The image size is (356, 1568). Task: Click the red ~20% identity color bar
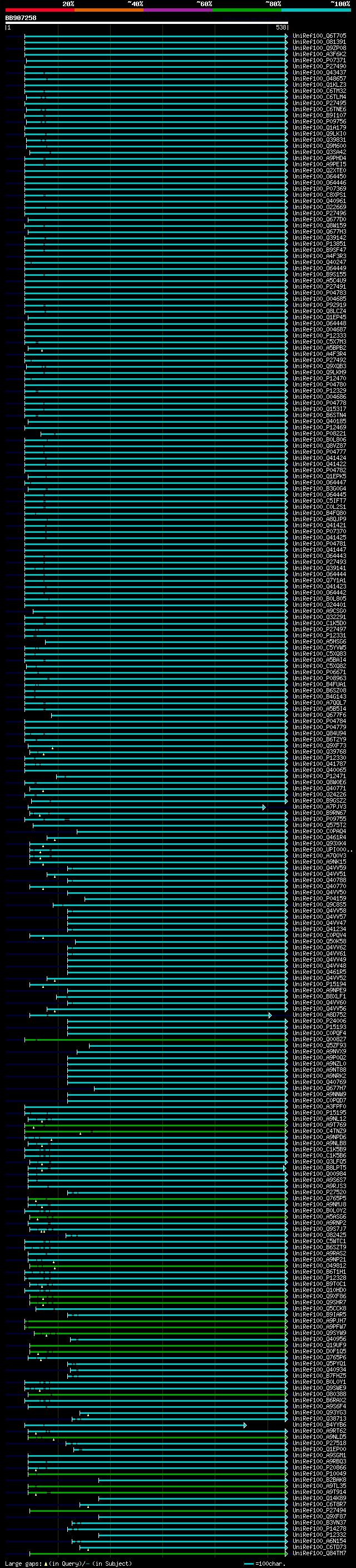pos(39,10)
